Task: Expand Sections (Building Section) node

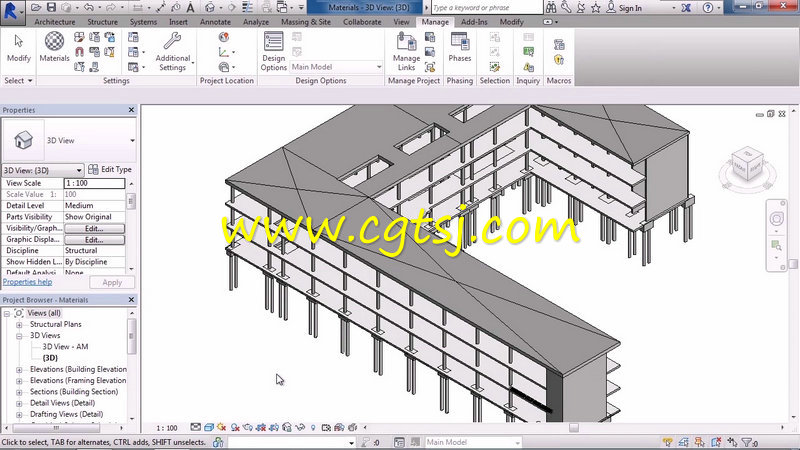Action: pos(19,392)
